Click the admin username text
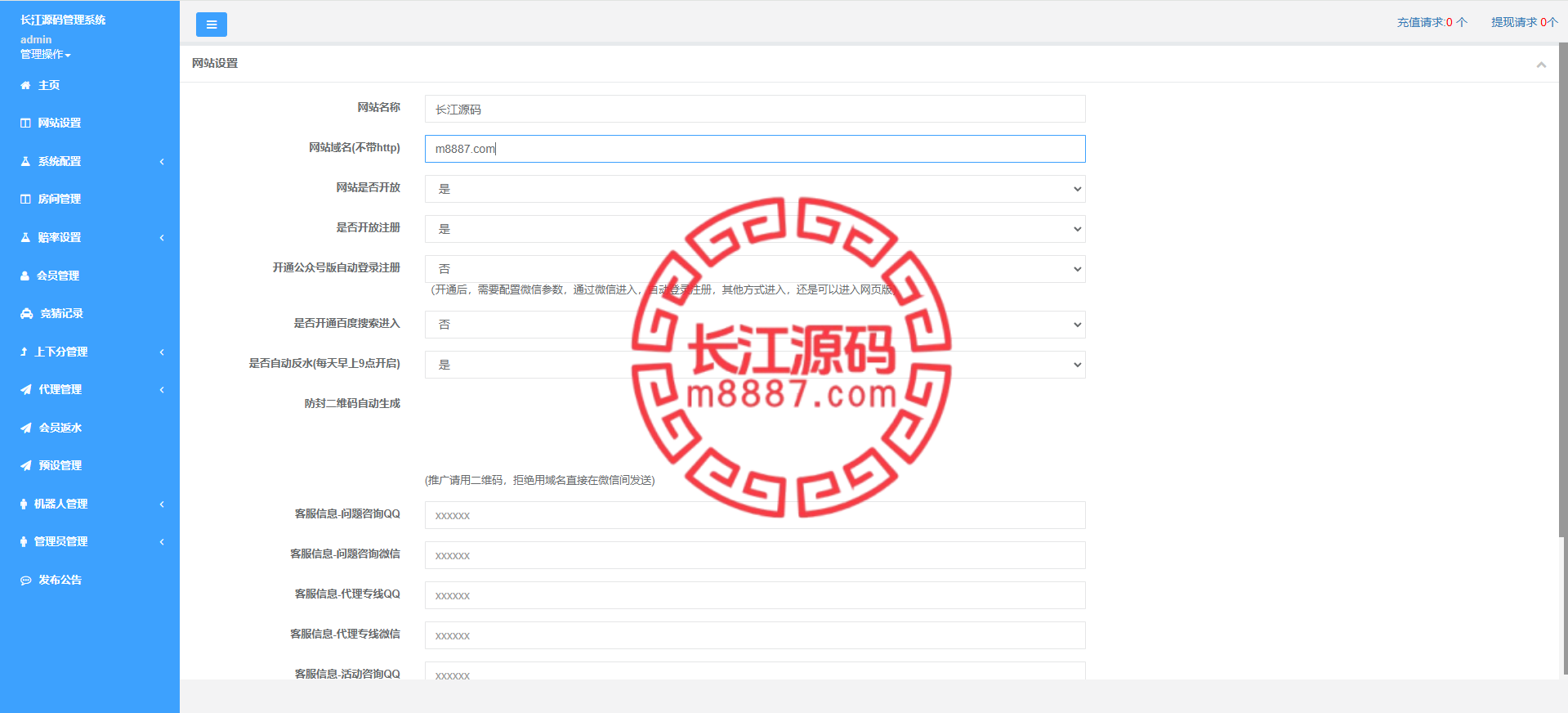This screenshot has width=1568, height=713. click(x=36, y=39)
